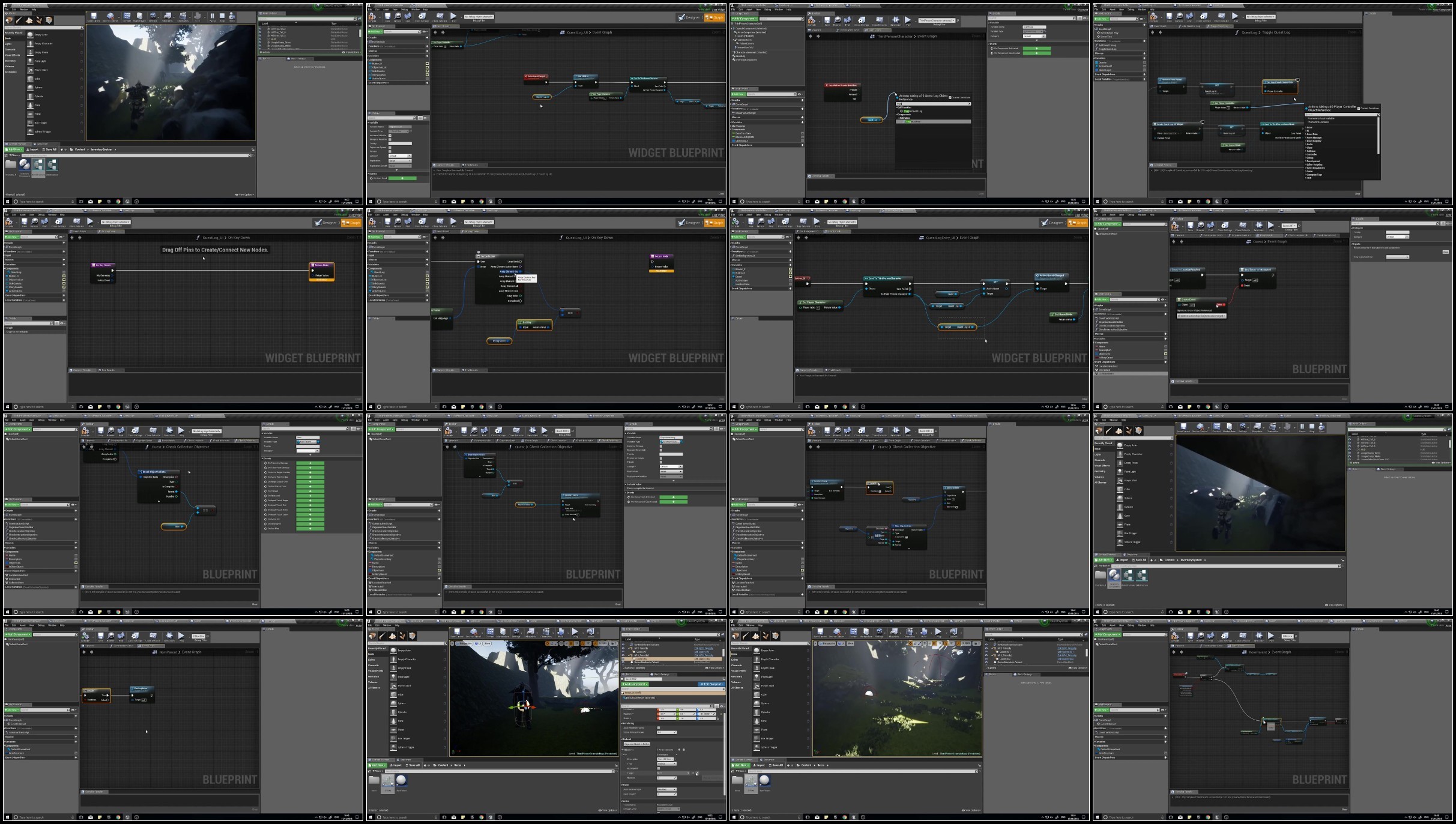Open Class Settings in QuestLogEntry_UI editor toolbar
The height and width of the screenshot is (824, 1456).
coord(785,223)
